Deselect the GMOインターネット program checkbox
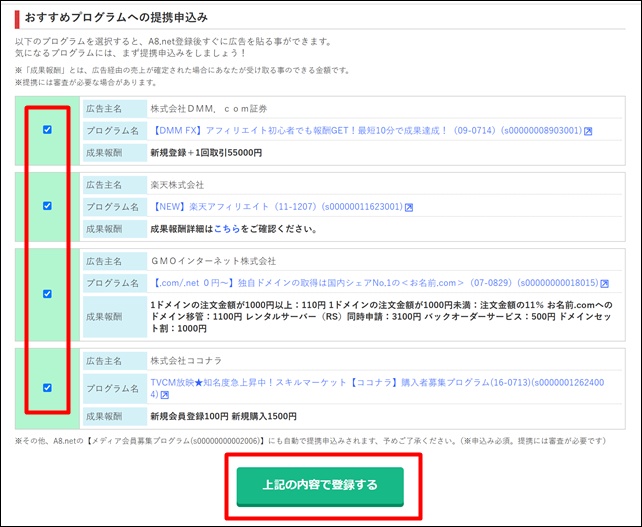 tap(47, 294)
